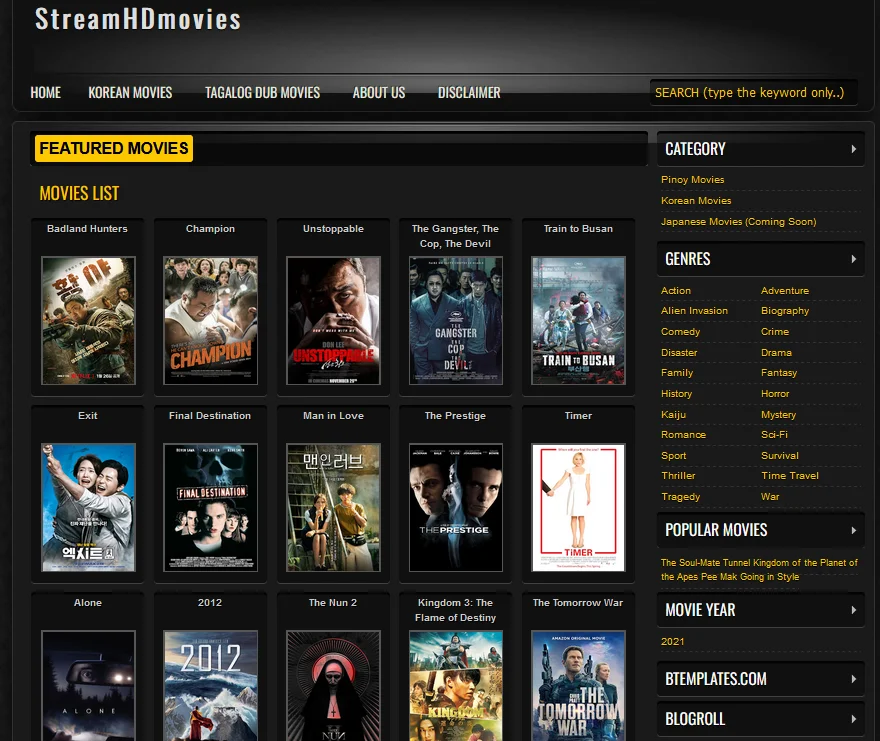This screenshot has height=741, width=880.
Task: Click the popular movies list text
Action: (x=759, y=570)
